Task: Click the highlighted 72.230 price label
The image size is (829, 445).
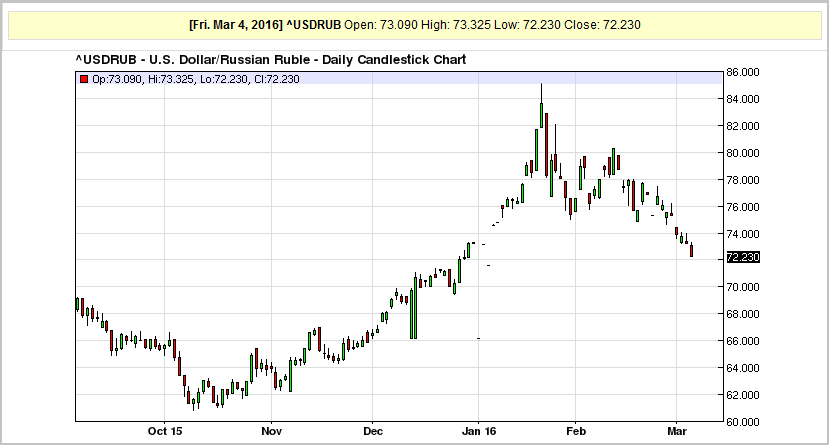Action: pos(743,257)
